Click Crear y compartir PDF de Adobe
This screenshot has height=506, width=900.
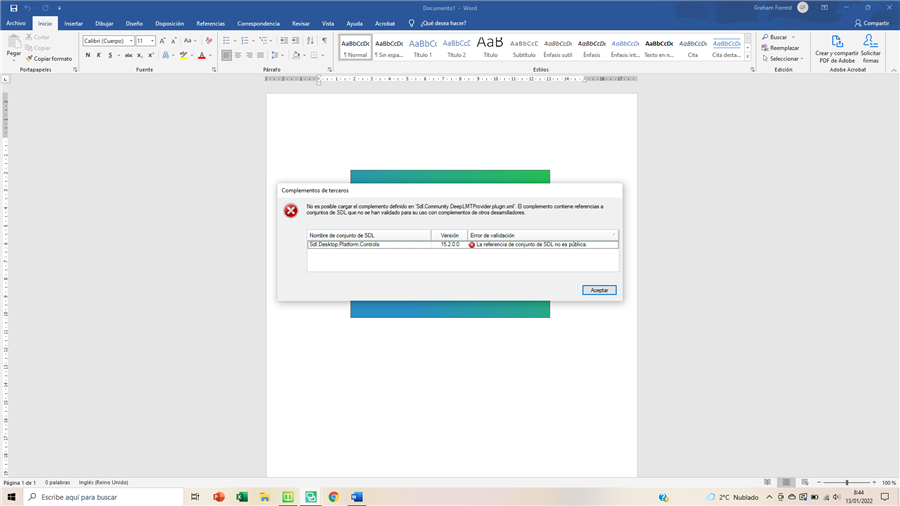click(837, 49)
